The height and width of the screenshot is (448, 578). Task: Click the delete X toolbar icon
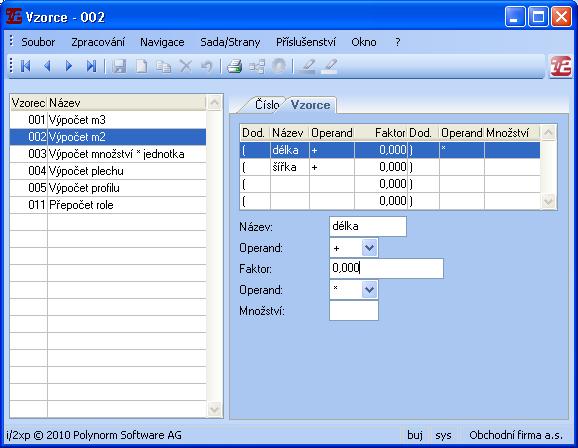185,66
